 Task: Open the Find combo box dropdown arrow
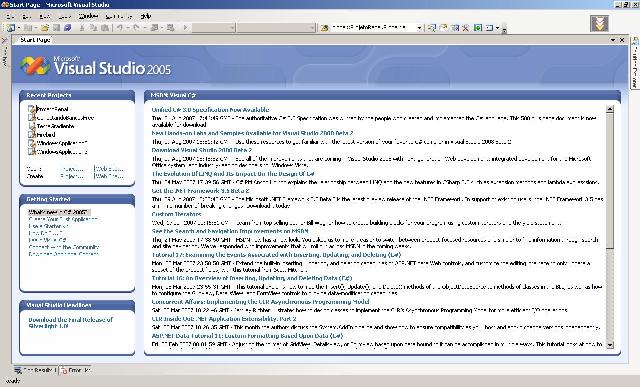pos(419,28)
